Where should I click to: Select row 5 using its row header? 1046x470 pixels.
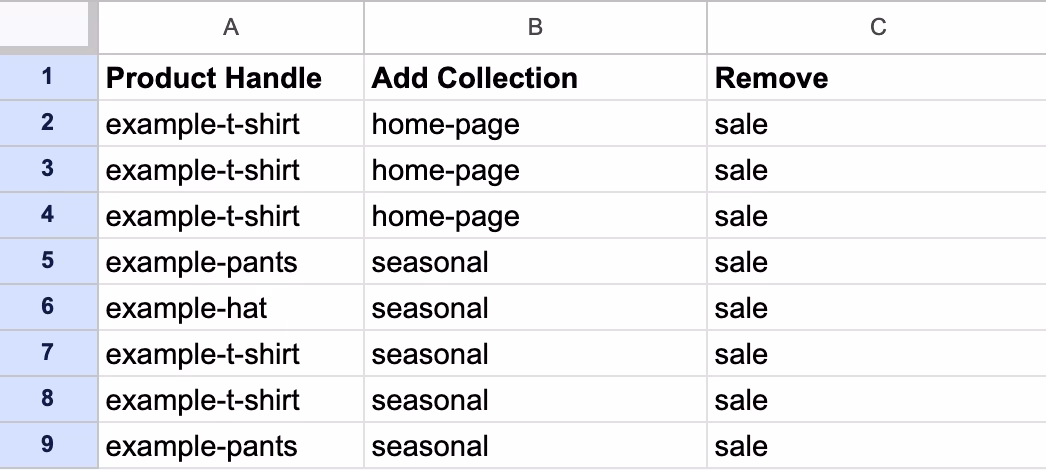(48, 261)
